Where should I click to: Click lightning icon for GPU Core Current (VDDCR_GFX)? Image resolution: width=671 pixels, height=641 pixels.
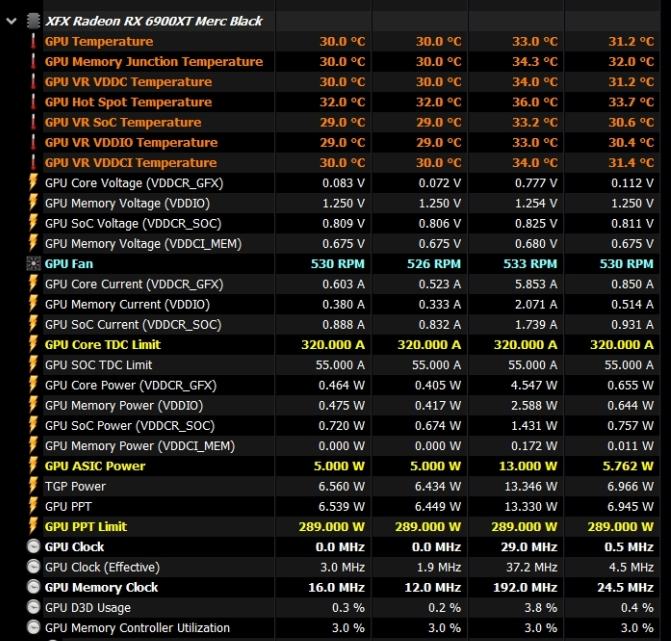[x=33, y=283]
